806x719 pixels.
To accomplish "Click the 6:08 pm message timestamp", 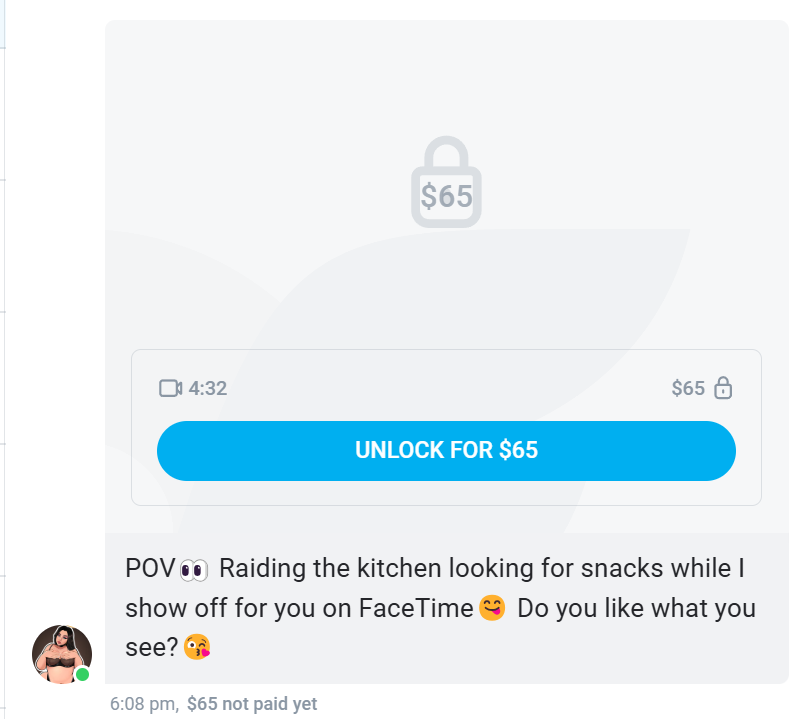I will click(144, 704).
